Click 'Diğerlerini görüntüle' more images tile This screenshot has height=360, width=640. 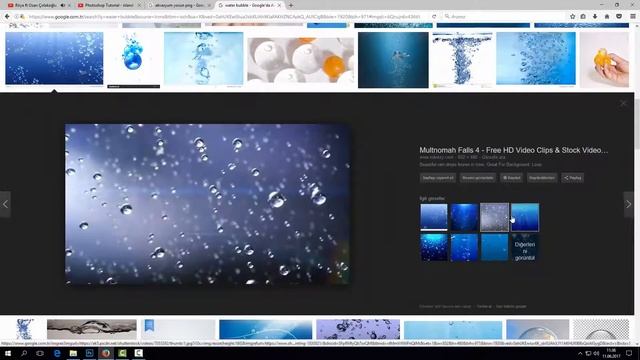tap(525, 247)
